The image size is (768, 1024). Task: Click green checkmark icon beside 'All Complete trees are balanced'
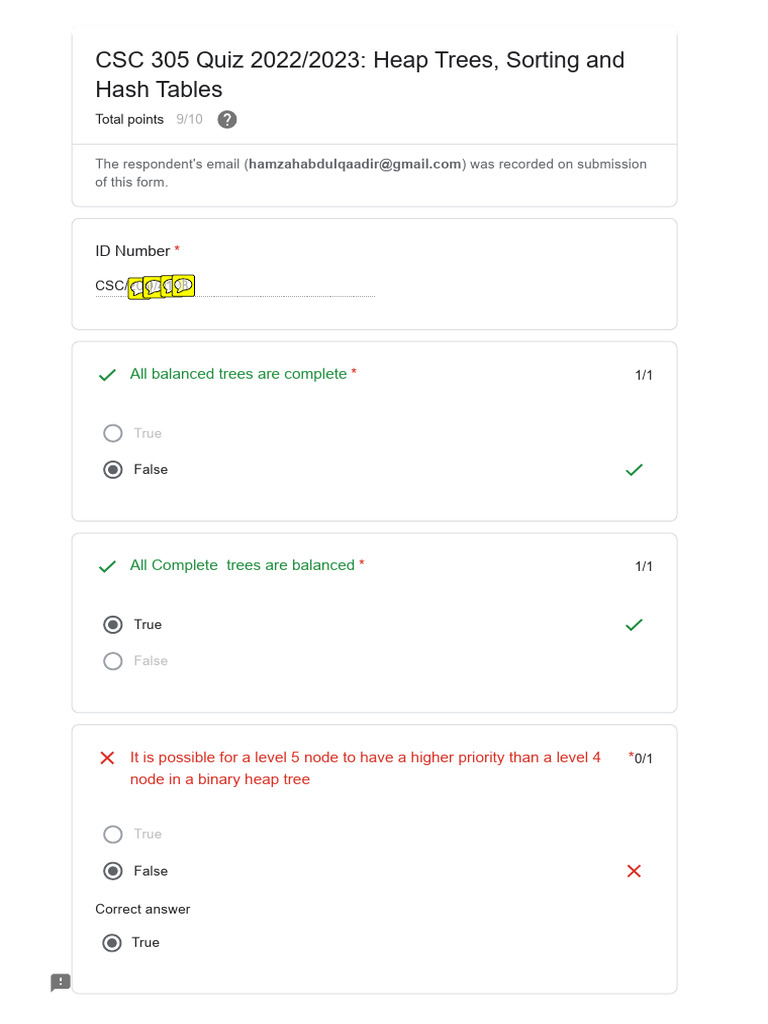pyautogui.click(x=107, y=566)
